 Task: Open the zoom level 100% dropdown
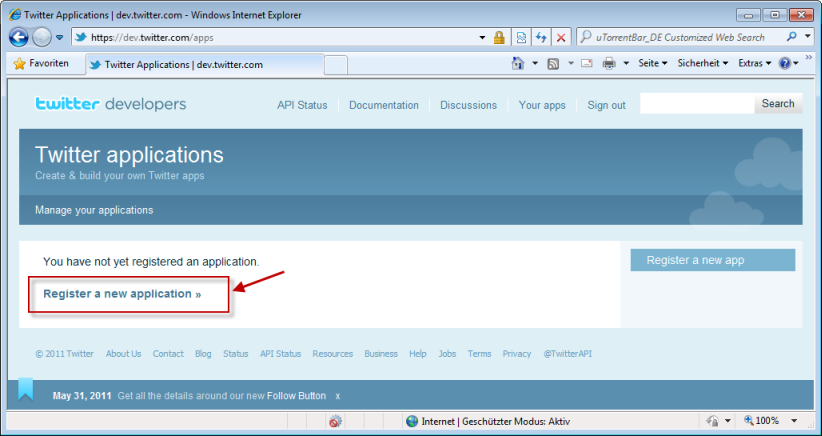click(775, 421)
